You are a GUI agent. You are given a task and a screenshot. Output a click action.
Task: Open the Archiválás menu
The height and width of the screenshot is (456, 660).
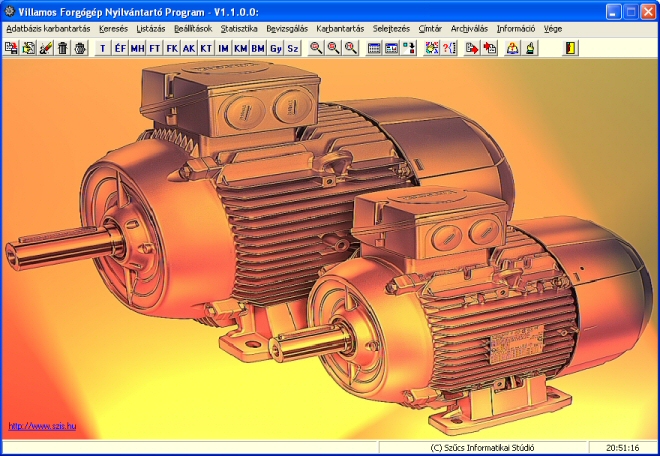pyautogui.click(x=469, y=29)
